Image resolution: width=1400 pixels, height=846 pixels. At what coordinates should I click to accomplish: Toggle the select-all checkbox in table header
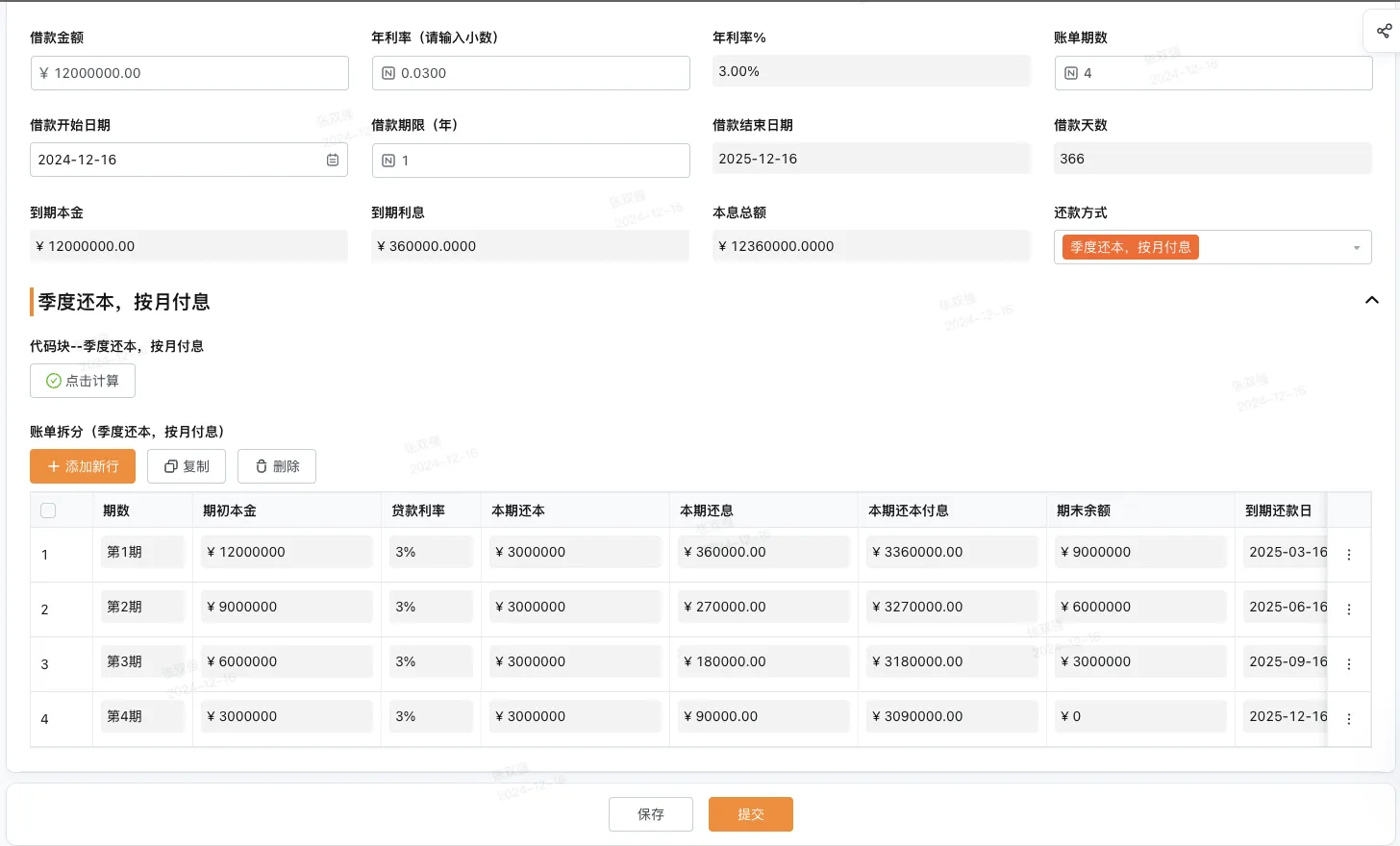48,510
